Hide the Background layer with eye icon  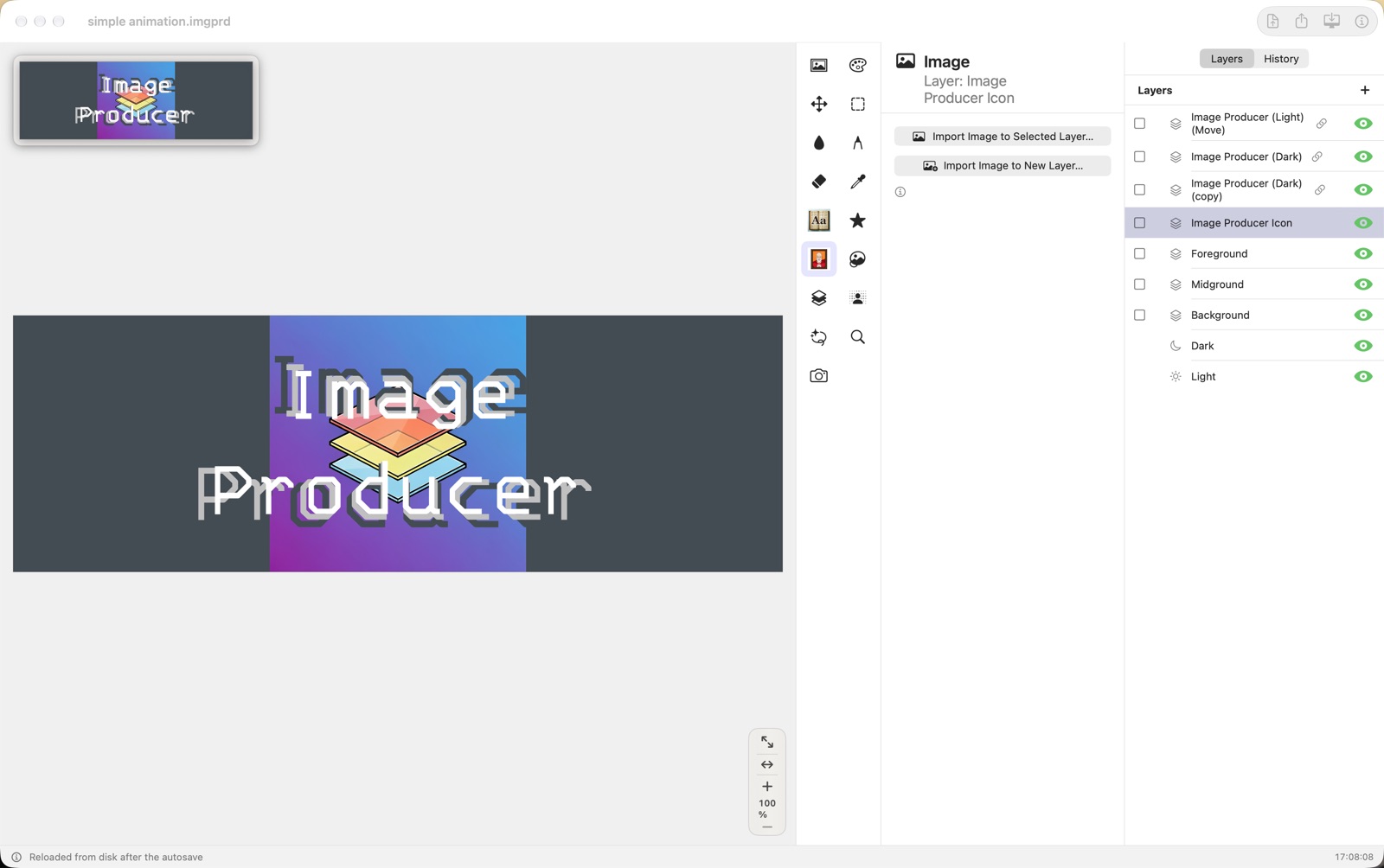tap(1363, 315)
